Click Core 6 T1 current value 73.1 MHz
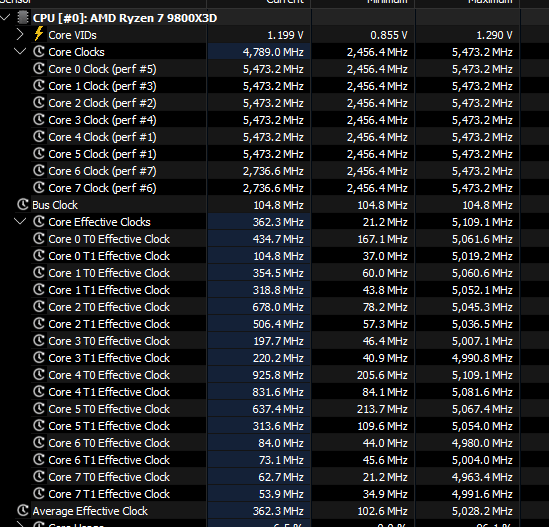Screen dimensions: 549x527 pyautogui.click(x=281, y=460)
